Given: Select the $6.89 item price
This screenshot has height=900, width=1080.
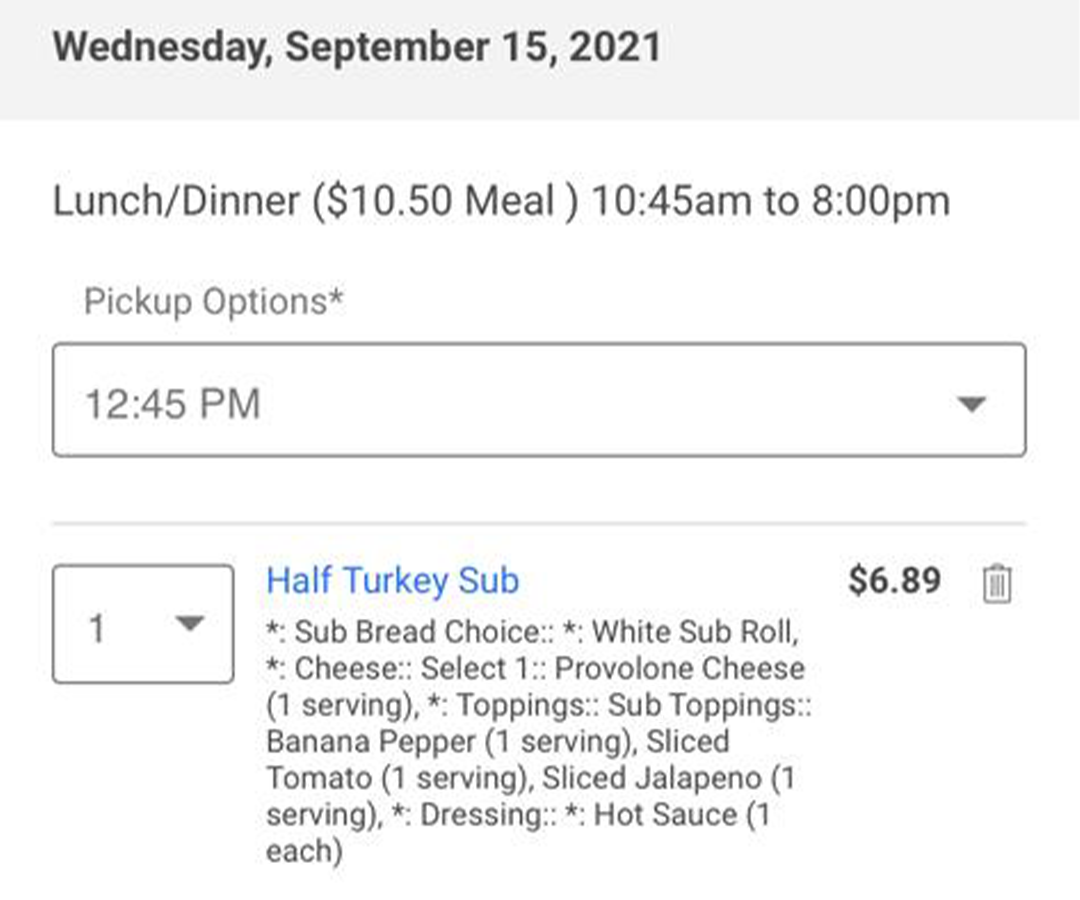Looking at the screenshot, I should (894, 580).
